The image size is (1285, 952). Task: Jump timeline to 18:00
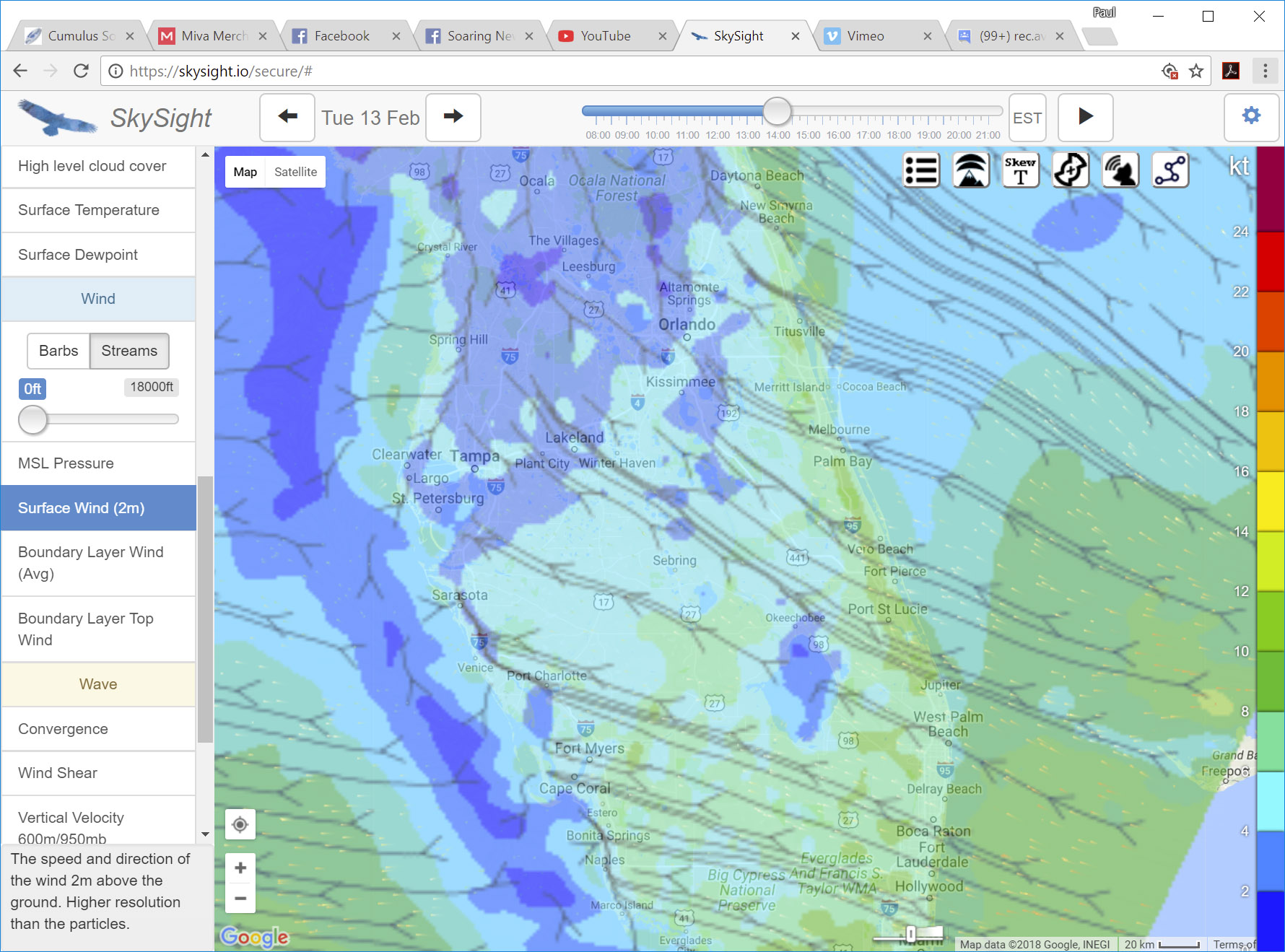899,135
